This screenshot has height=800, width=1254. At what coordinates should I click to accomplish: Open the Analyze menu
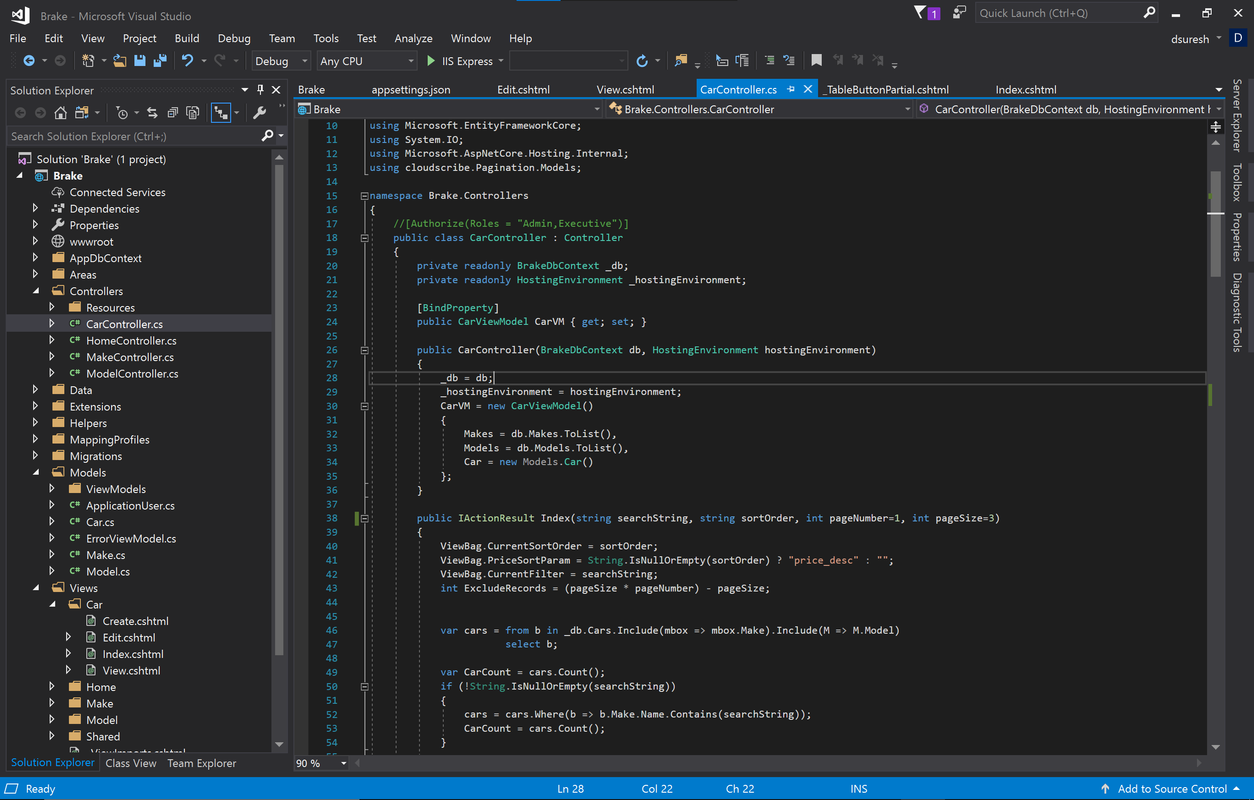(x=413, y=38)
